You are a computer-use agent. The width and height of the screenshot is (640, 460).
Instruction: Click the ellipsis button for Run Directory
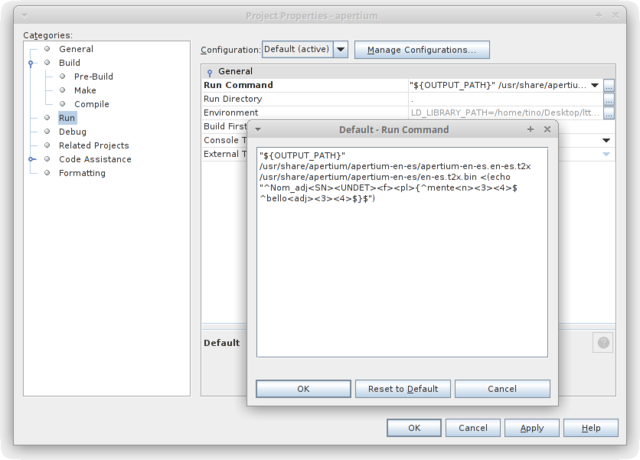[609, 99]
